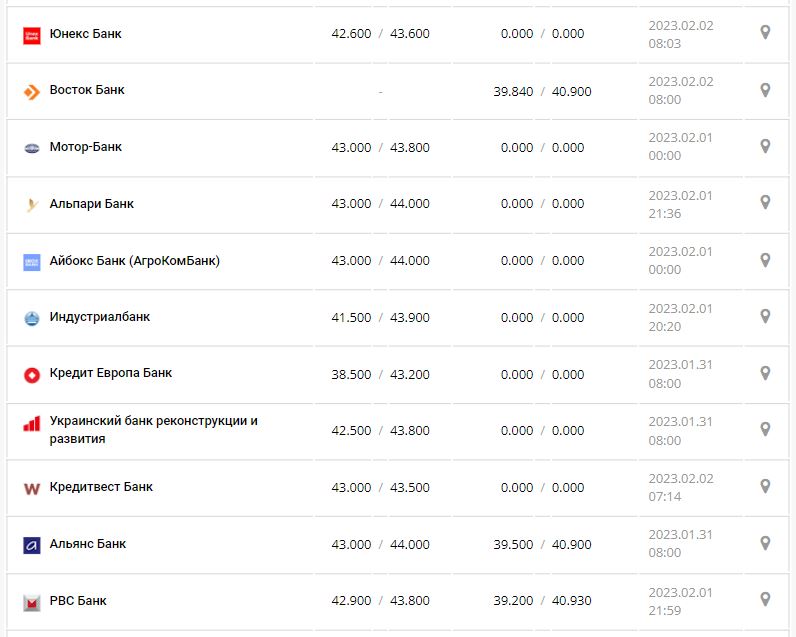Click the Кредит Европа Банк update date
The image size is (796, 637).
pyautogui.click(x=680, y=374)
